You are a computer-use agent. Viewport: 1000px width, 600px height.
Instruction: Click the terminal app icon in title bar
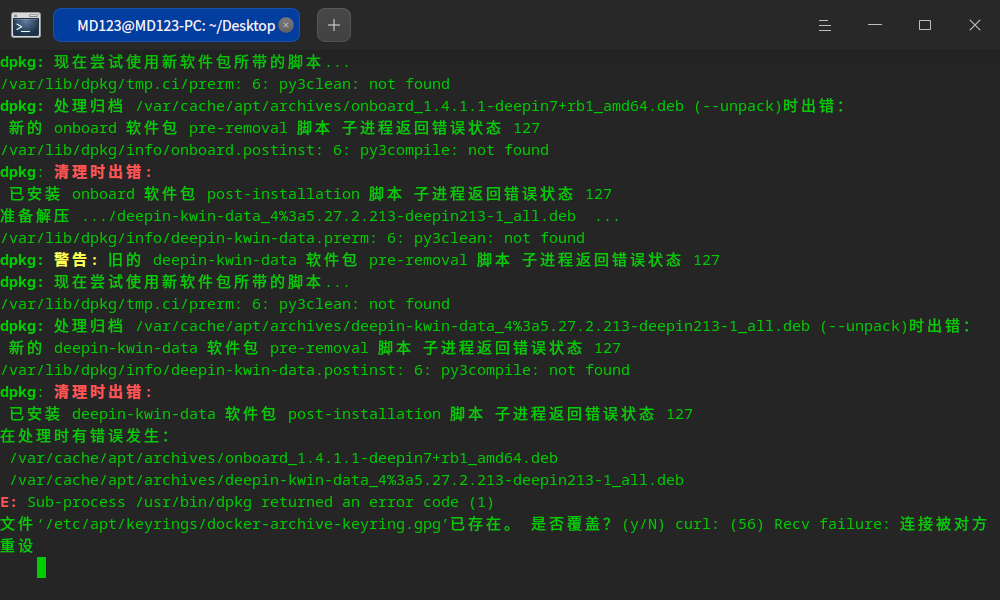(26, 26)
